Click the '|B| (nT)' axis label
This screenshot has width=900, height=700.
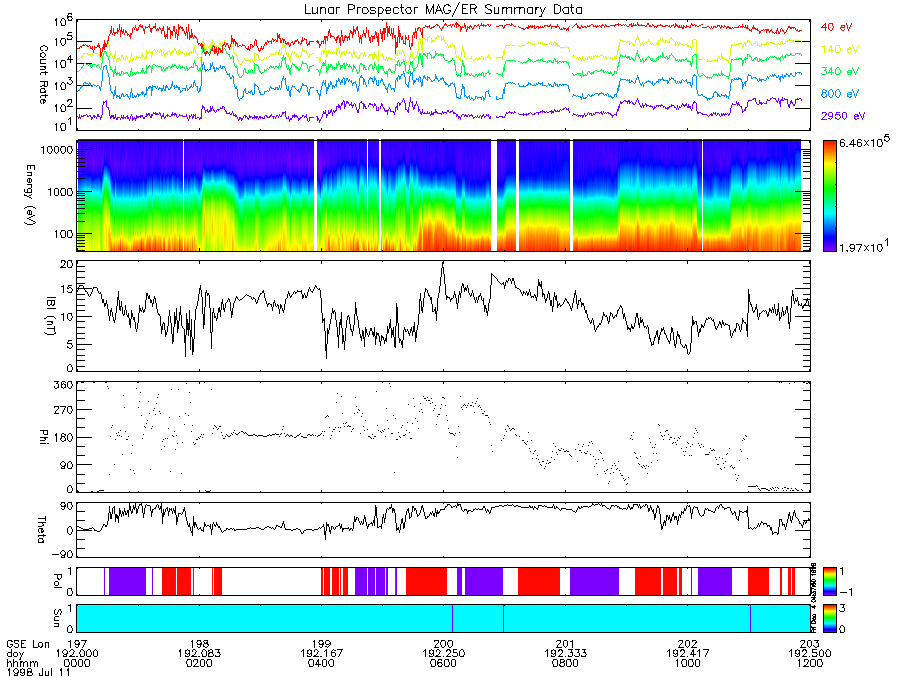[51, 316]
